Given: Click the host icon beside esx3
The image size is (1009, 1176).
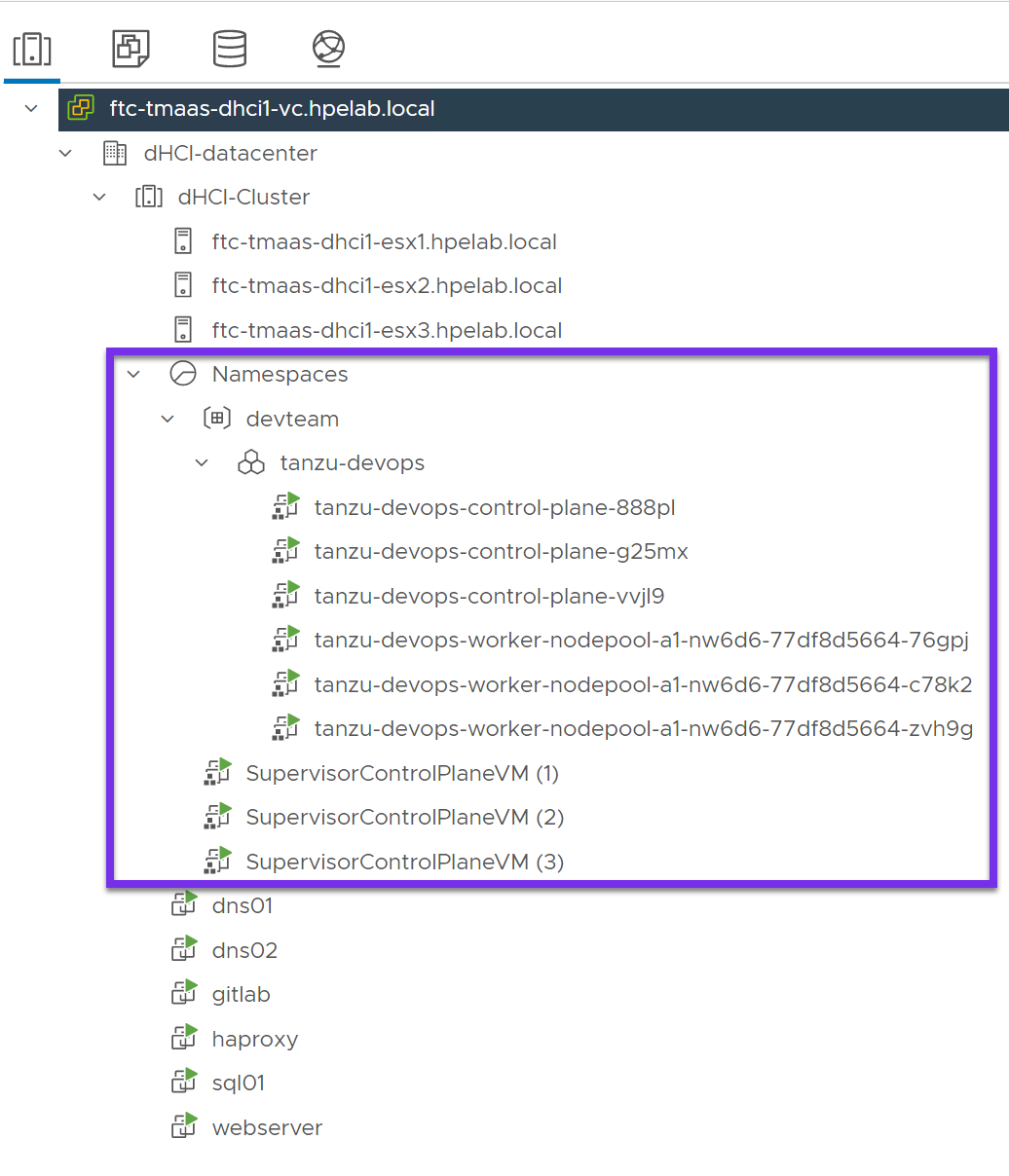Looking at the screenshot, I should [x=183, y=330].
